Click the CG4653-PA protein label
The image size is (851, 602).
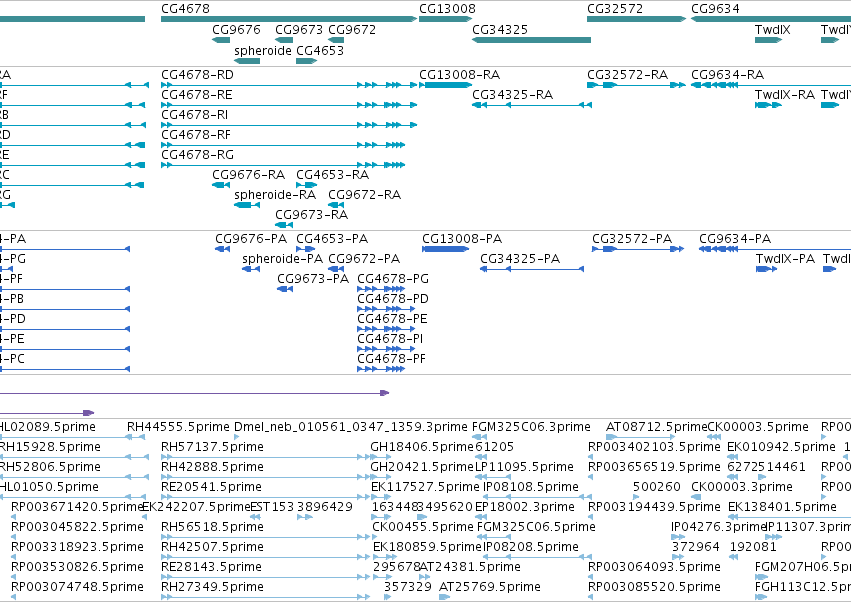coord(332,239)
